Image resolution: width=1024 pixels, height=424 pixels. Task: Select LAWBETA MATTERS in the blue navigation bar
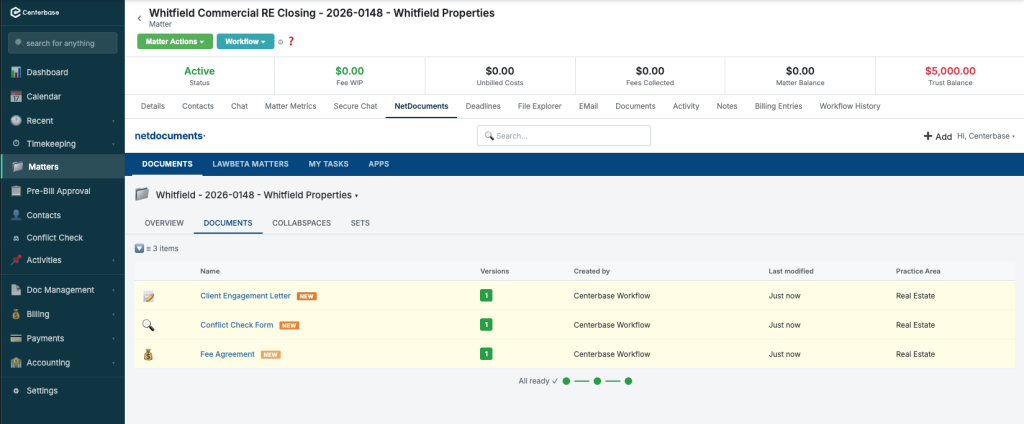pos(250,164)
